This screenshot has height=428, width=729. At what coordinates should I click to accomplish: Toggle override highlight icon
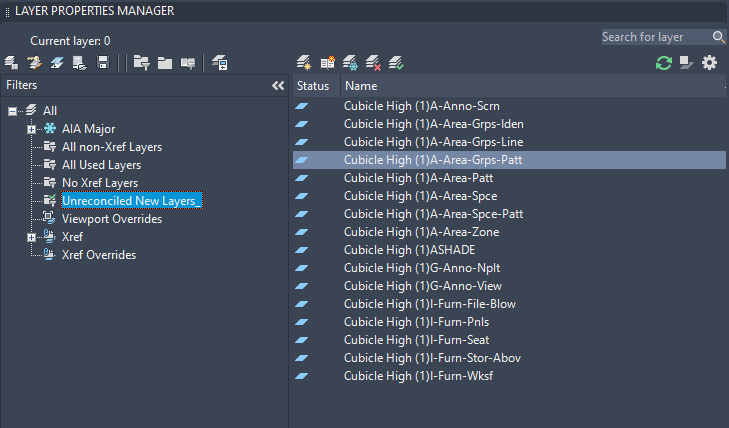pos(686,63)
